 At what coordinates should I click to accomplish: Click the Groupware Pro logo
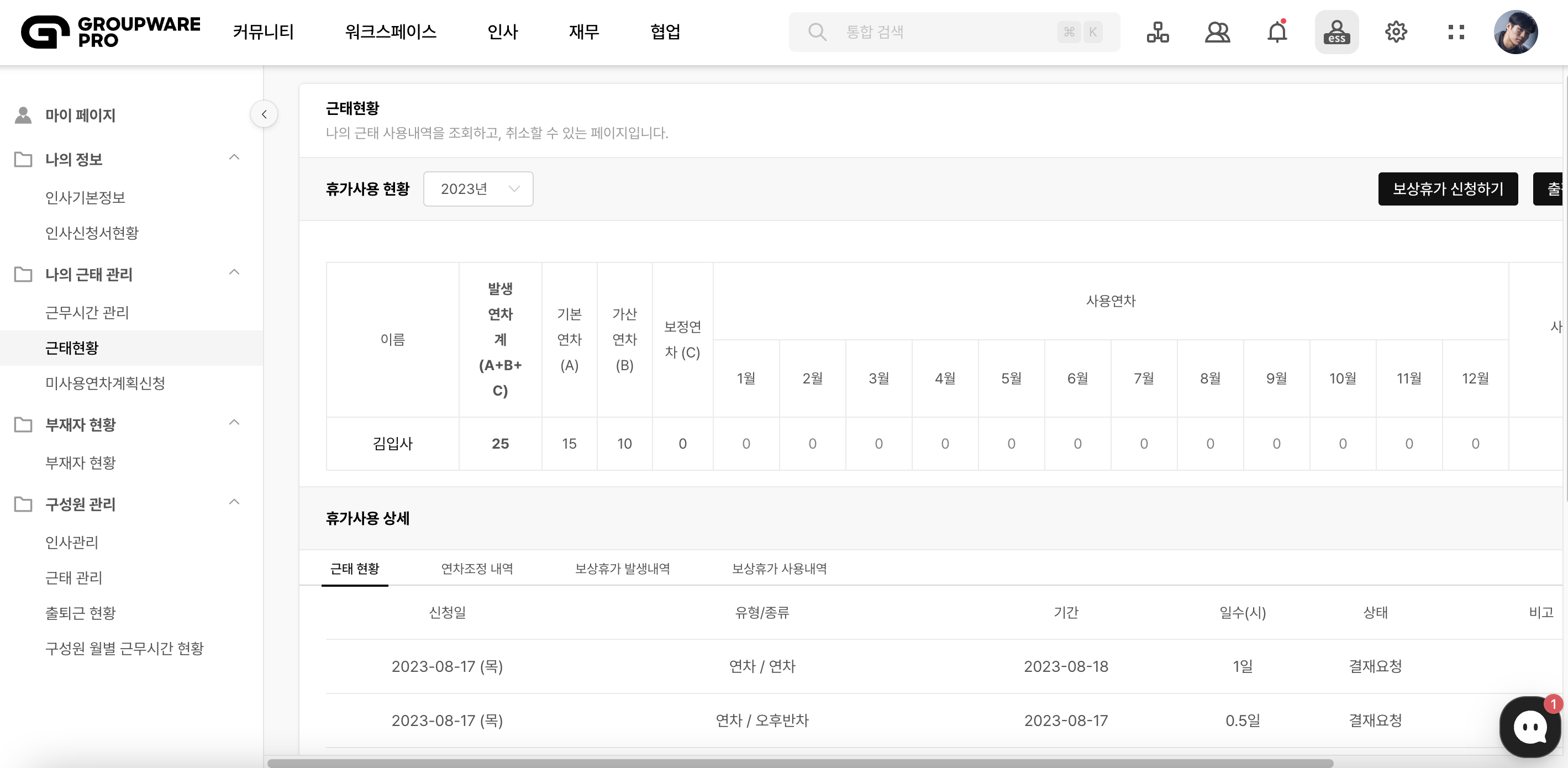click(110, 31)
